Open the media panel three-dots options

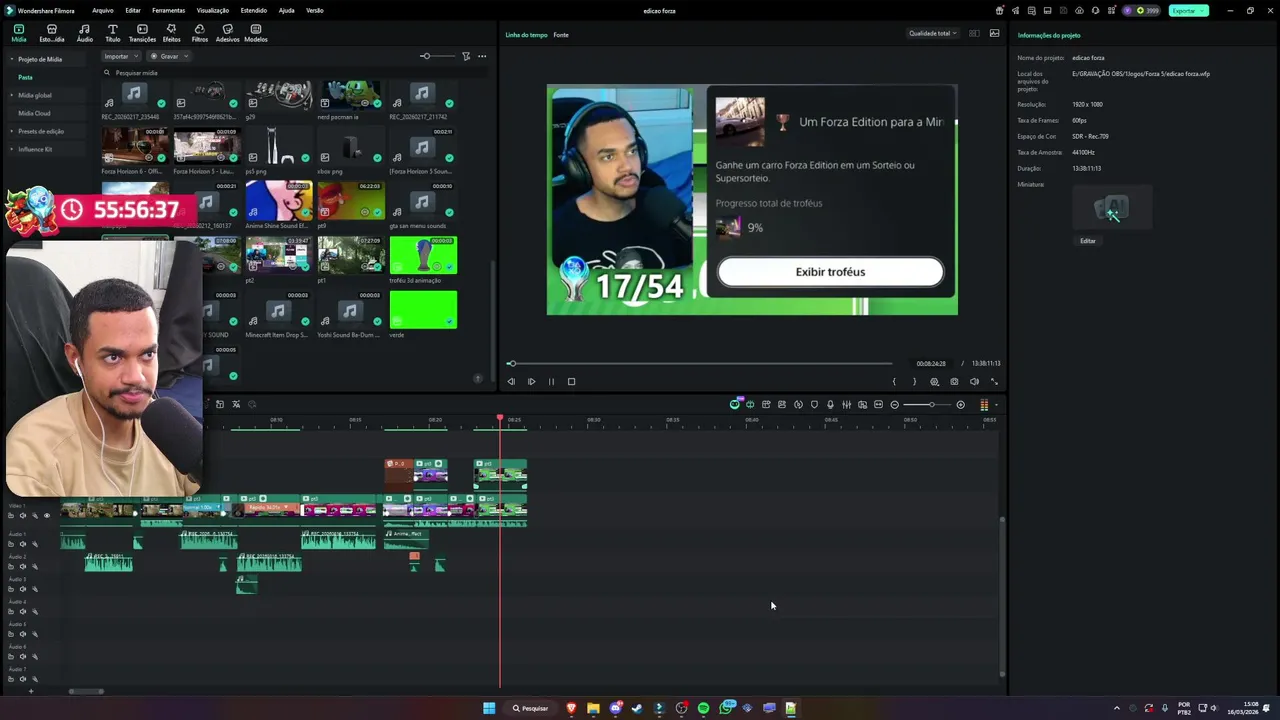point(482,56)
